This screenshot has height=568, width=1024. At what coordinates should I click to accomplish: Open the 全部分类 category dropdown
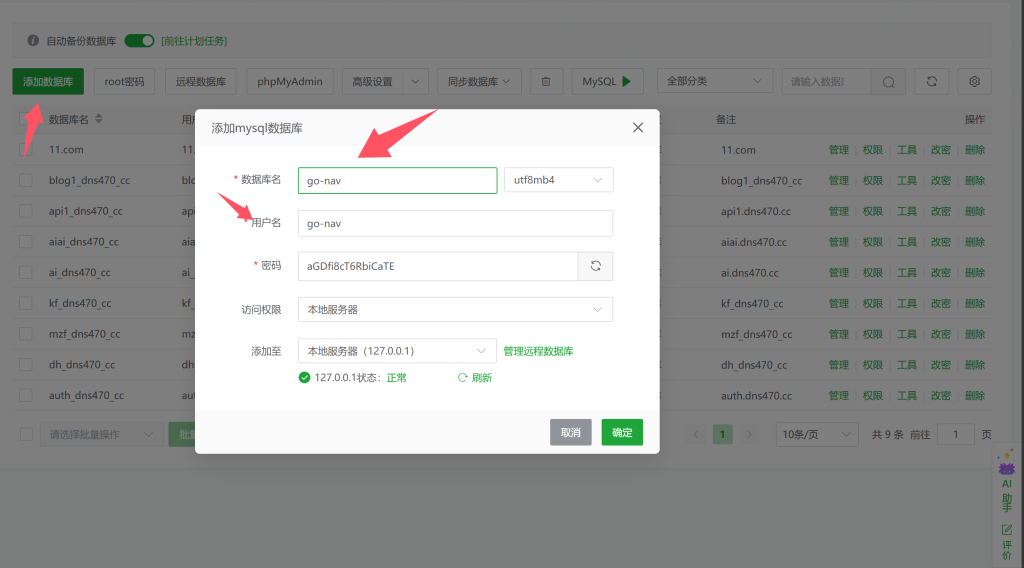click(x=714, y=81)
